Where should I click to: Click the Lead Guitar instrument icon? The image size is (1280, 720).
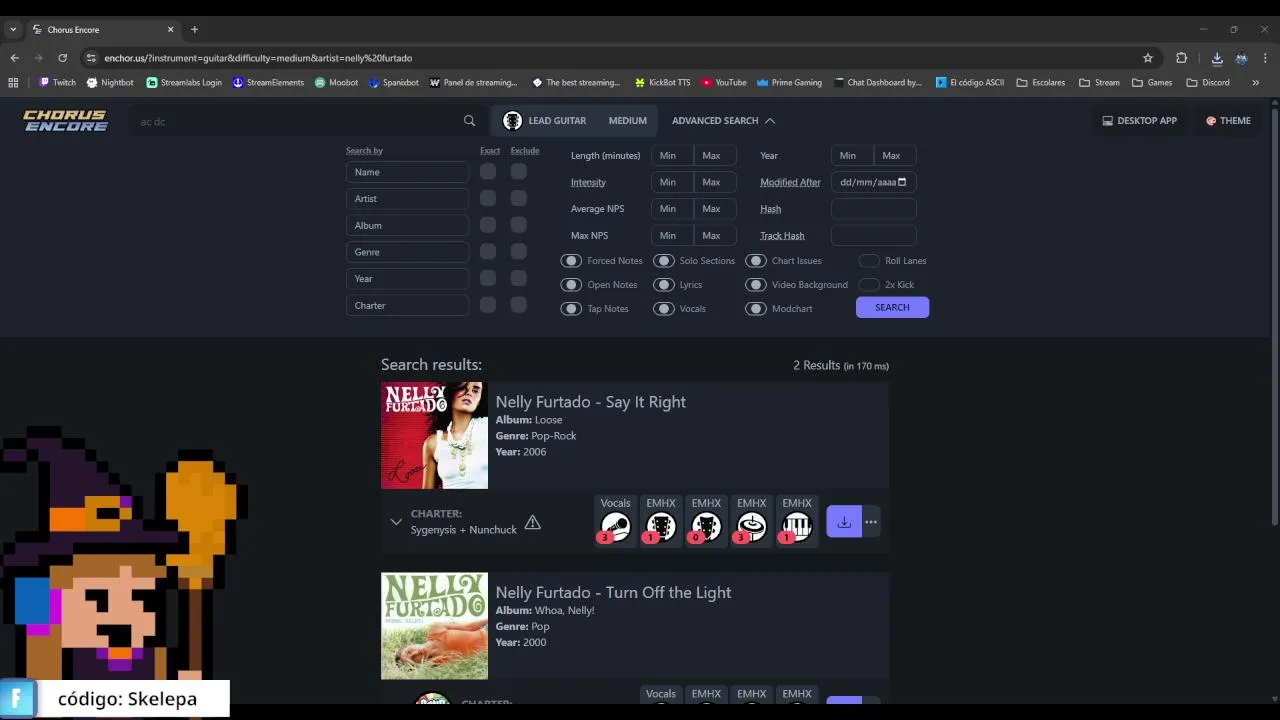click(512, 121)
